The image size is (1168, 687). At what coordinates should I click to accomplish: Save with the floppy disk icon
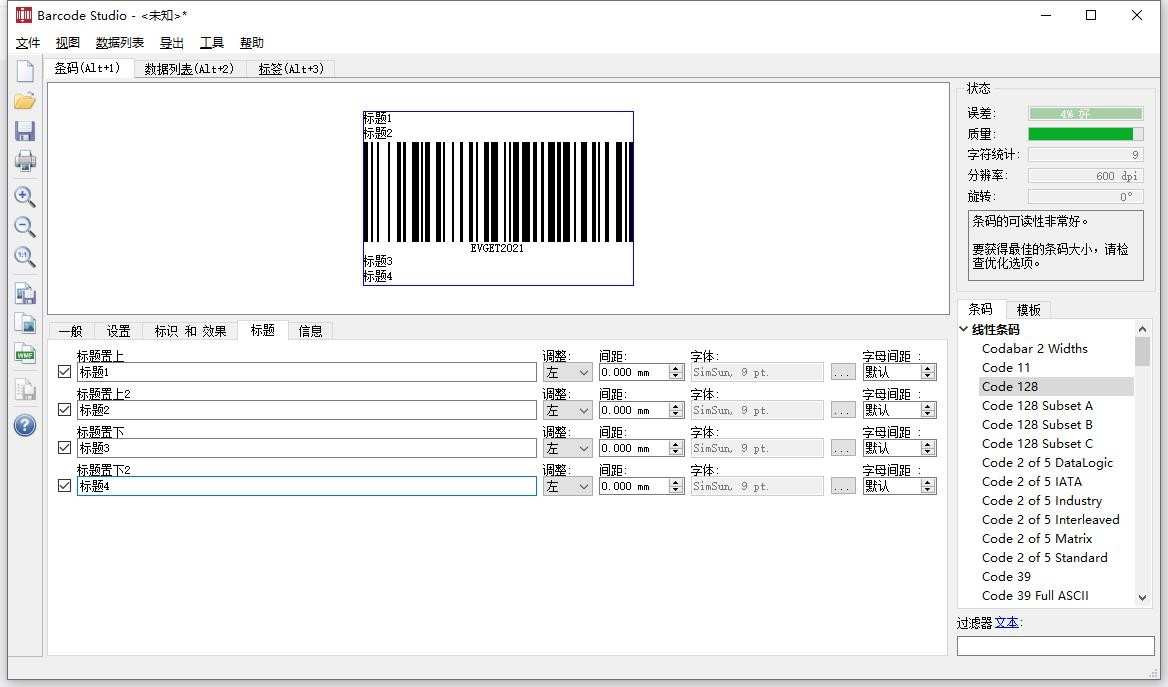click(25, 131)
